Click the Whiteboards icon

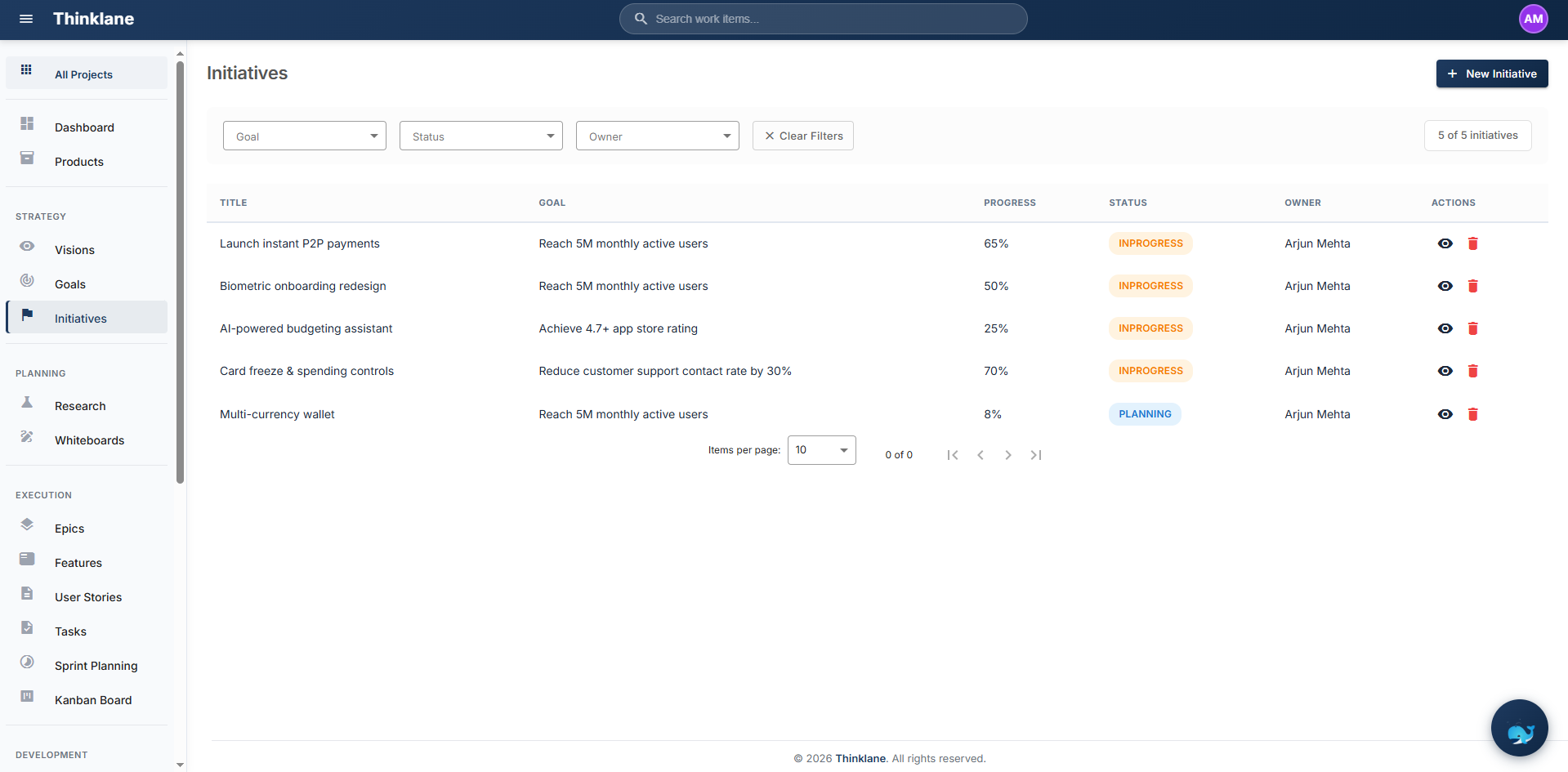27,436
